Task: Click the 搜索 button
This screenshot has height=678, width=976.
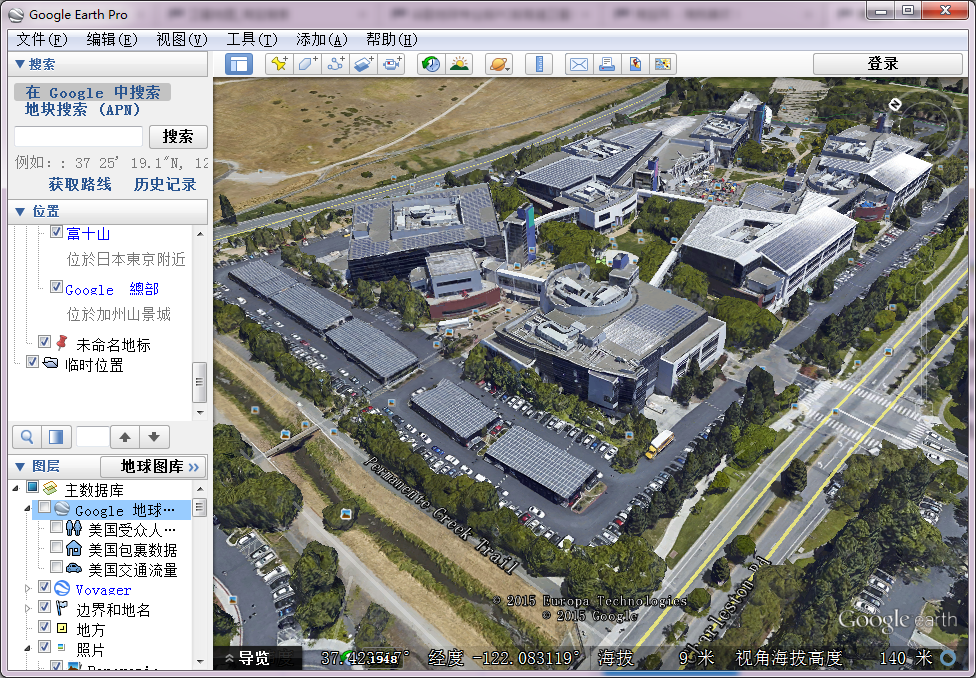Action: [178, 136]
